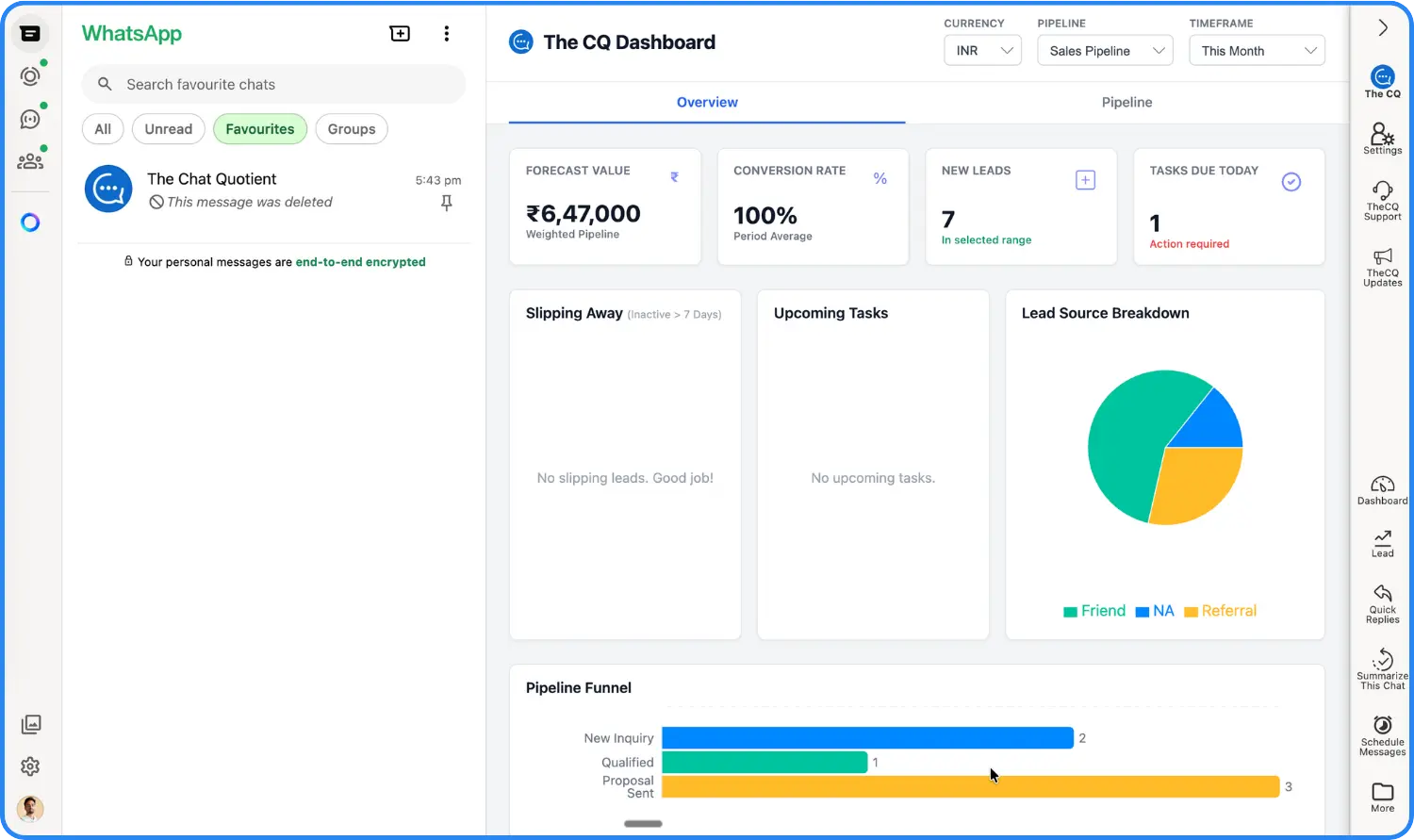The height and width of the screenshot is (840, 1414).
Task: Open Quick Replies
Action: tap(1381, 601)
